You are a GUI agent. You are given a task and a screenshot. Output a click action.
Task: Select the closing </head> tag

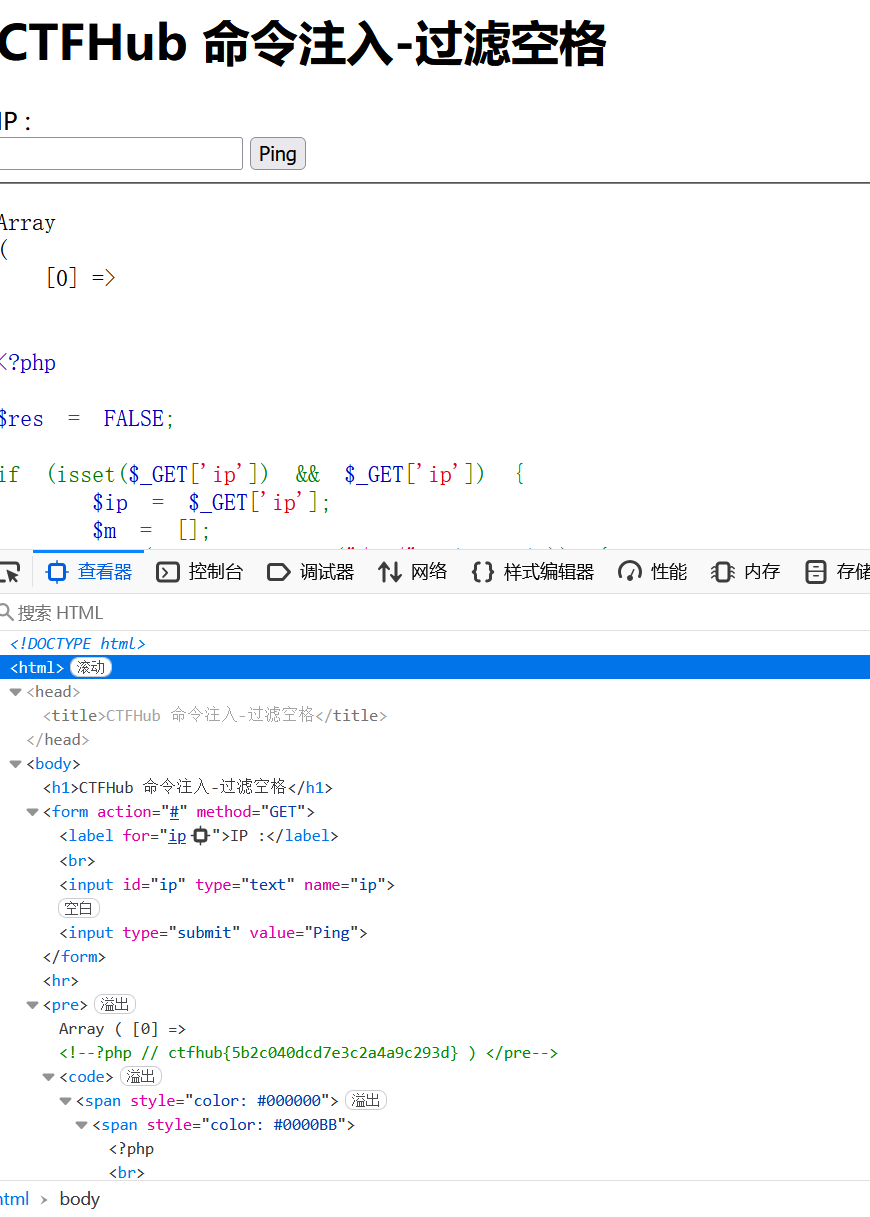coord(58,740)
